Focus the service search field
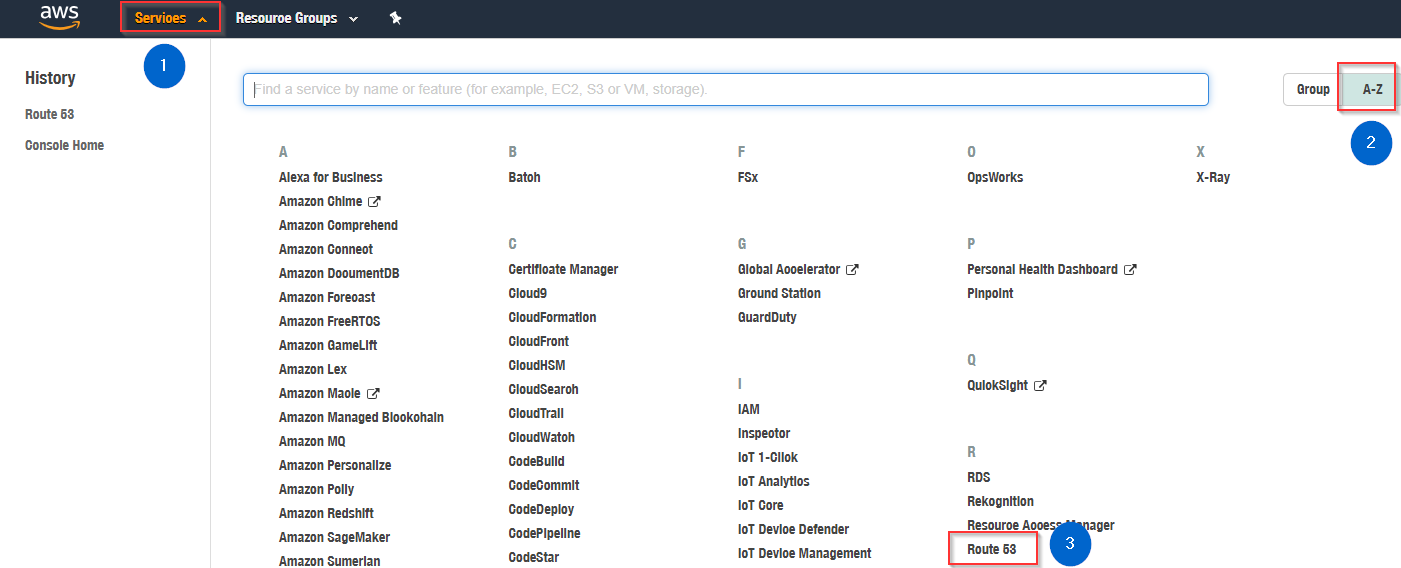The height and width of the screenshot is (568, 1401). click(x=725, y=89)
